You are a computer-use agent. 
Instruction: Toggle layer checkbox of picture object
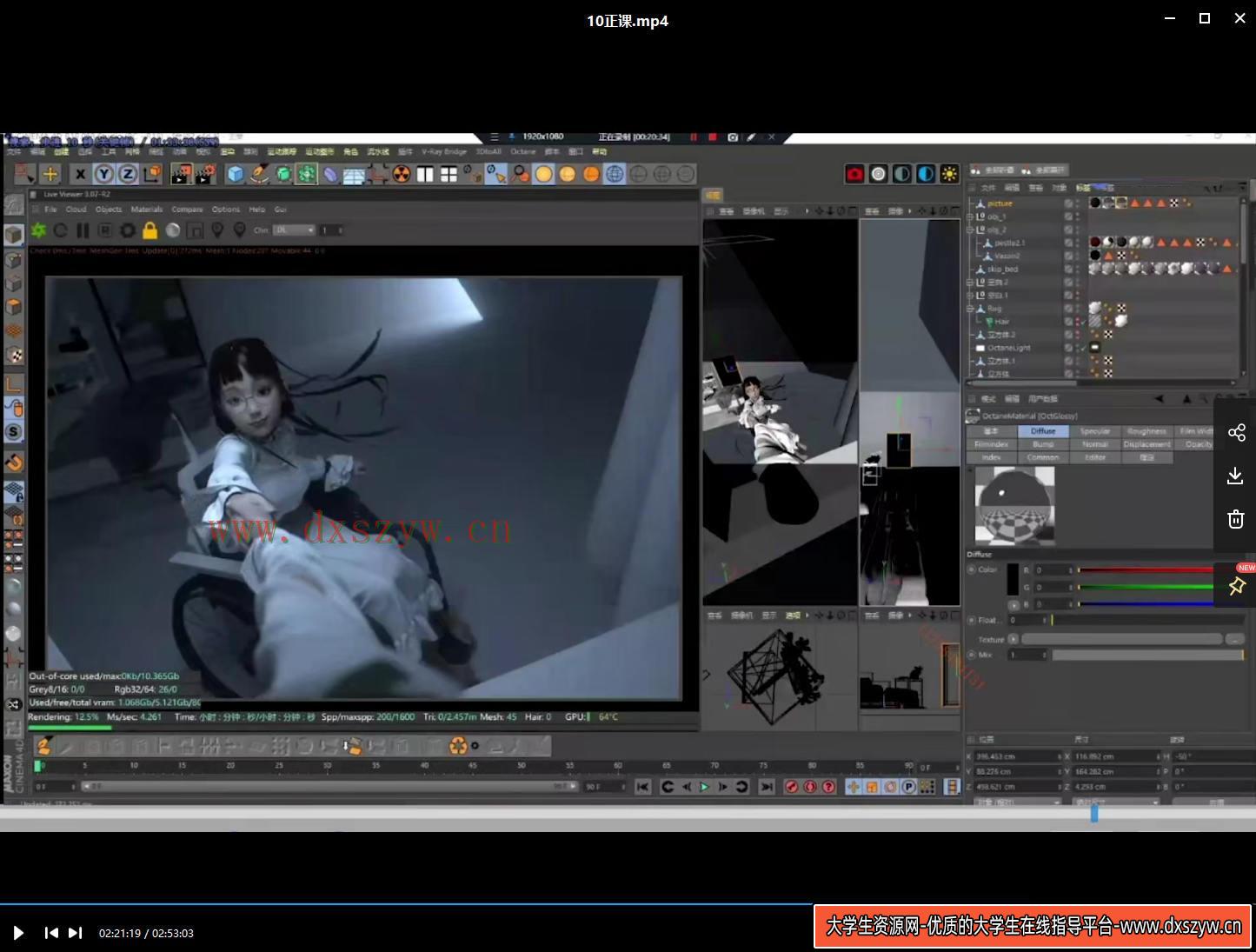(x=1068, y=203)
